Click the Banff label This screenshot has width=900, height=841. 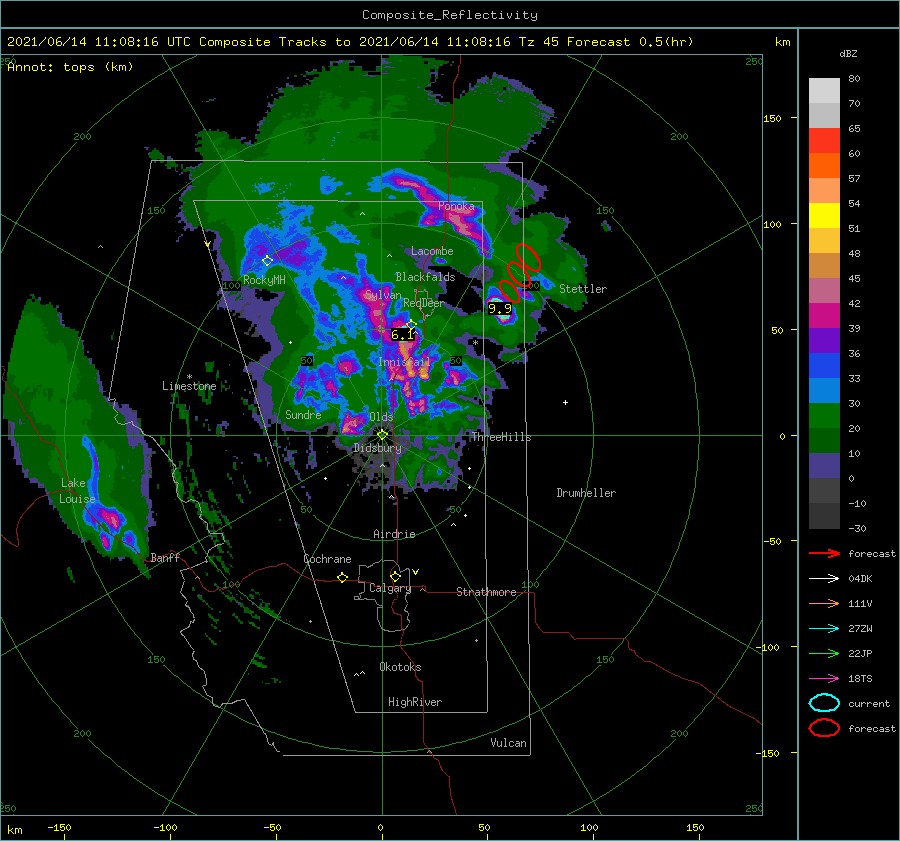[165, 557]
